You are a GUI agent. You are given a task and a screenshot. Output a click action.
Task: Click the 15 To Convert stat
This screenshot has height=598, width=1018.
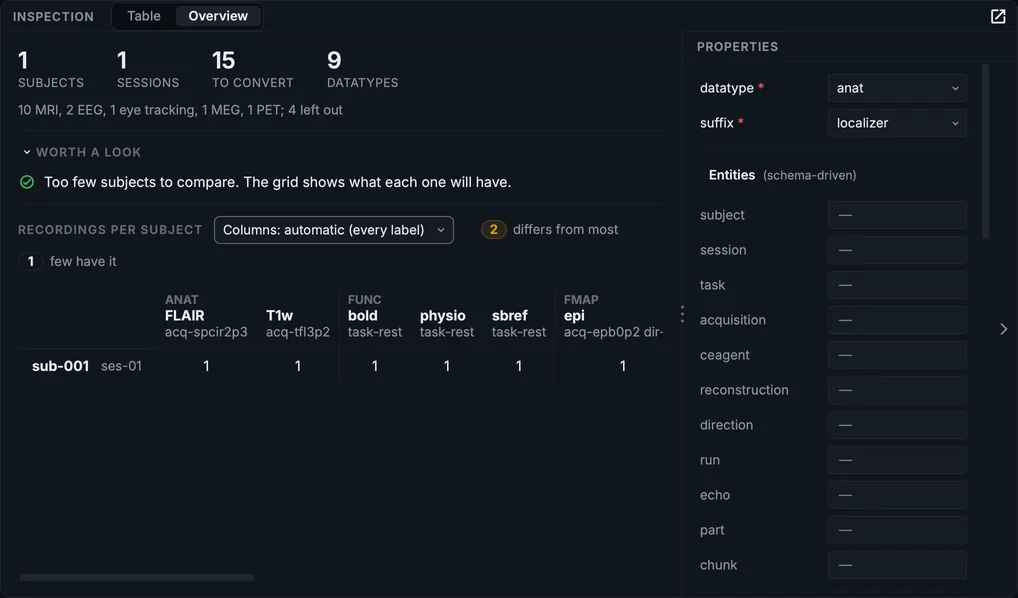(x=253, y=69)
